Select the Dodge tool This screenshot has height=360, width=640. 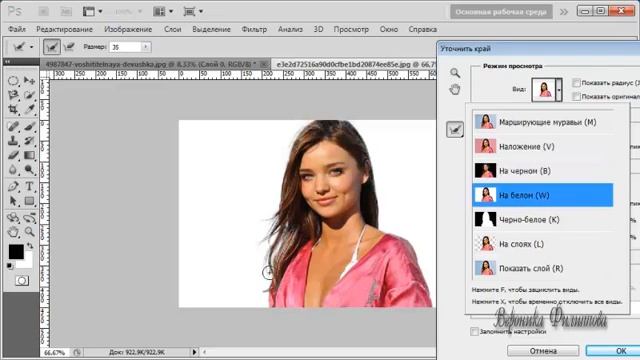point(29,170)
